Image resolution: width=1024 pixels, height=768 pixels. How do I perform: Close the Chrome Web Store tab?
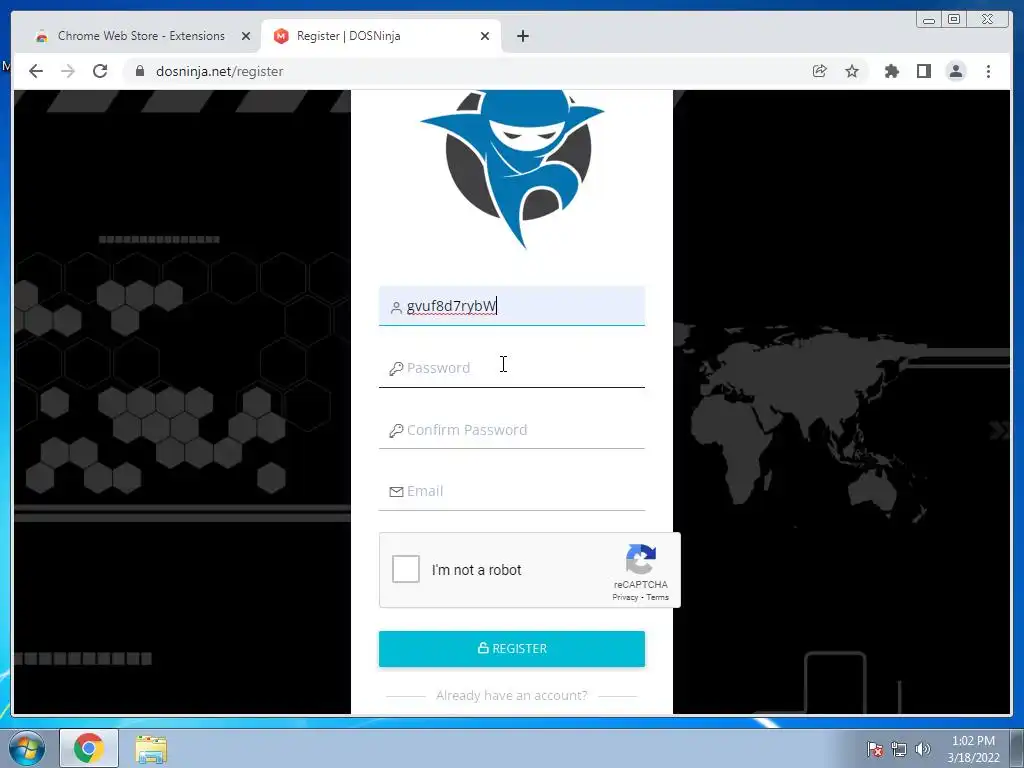click(246, 36)
